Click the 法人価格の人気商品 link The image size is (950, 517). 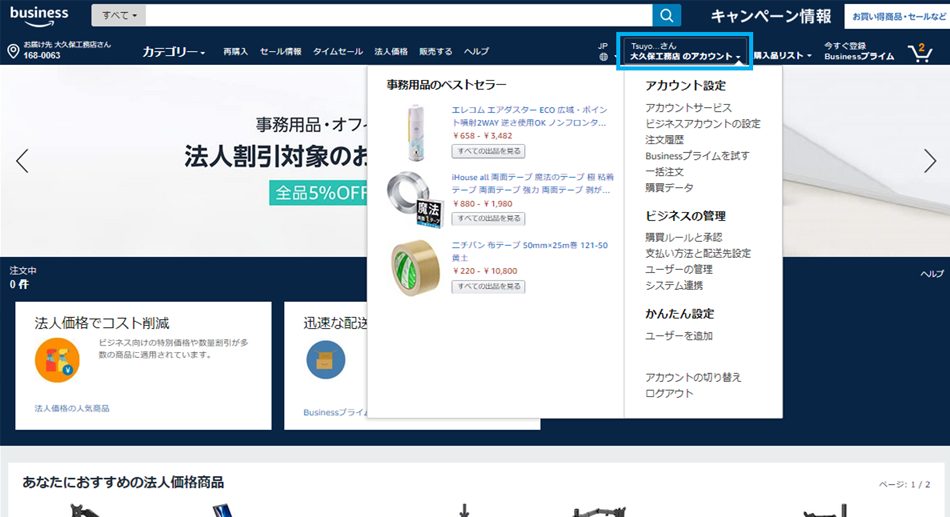pos(71,409)
